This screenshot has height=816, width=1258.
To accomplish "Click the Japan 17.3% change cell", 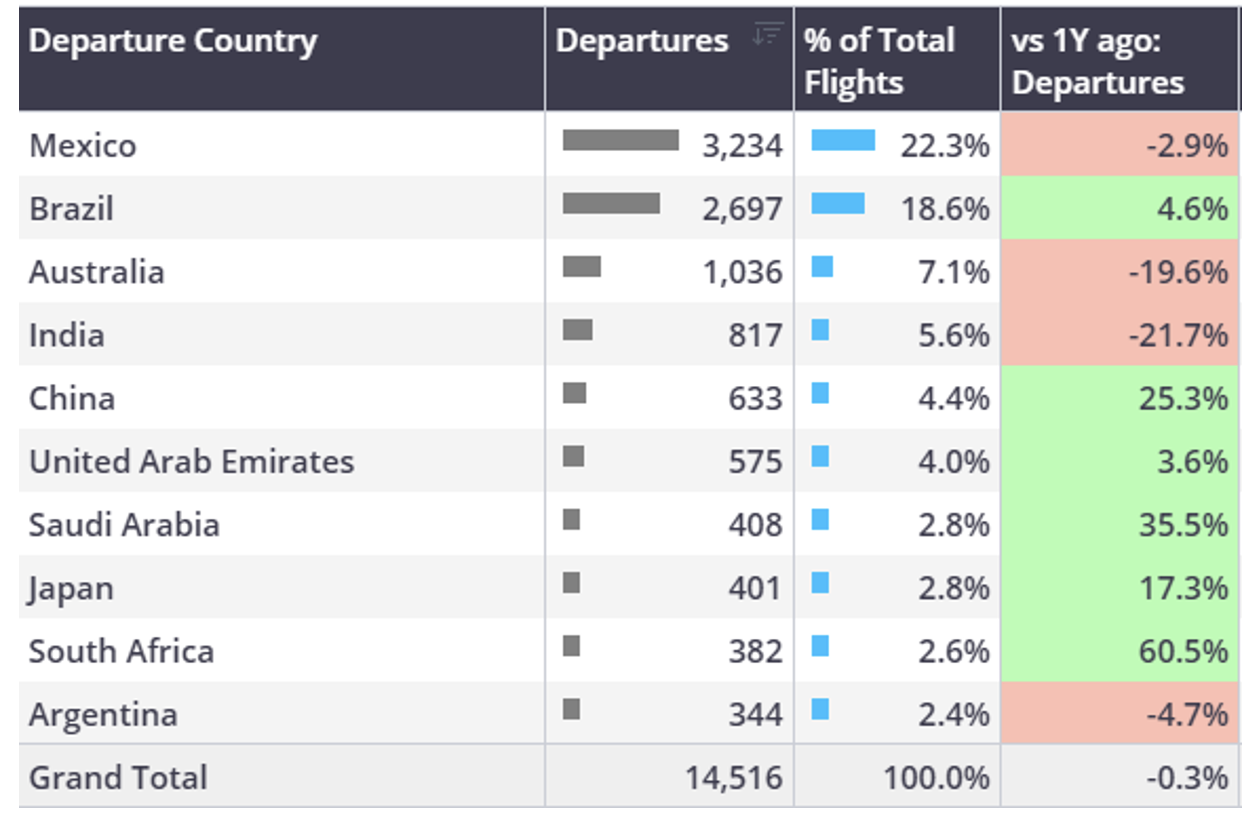I will coord(1120,587).
